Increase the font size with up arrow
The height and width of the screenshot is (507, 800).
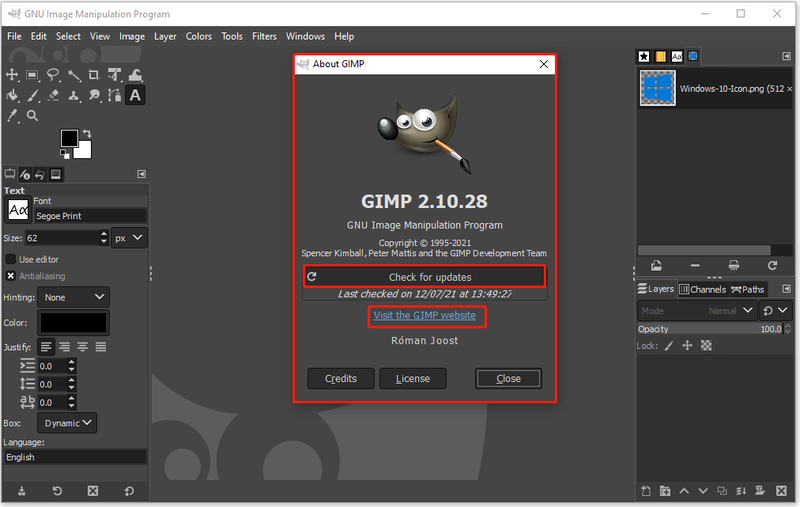(x=104, y=234)
